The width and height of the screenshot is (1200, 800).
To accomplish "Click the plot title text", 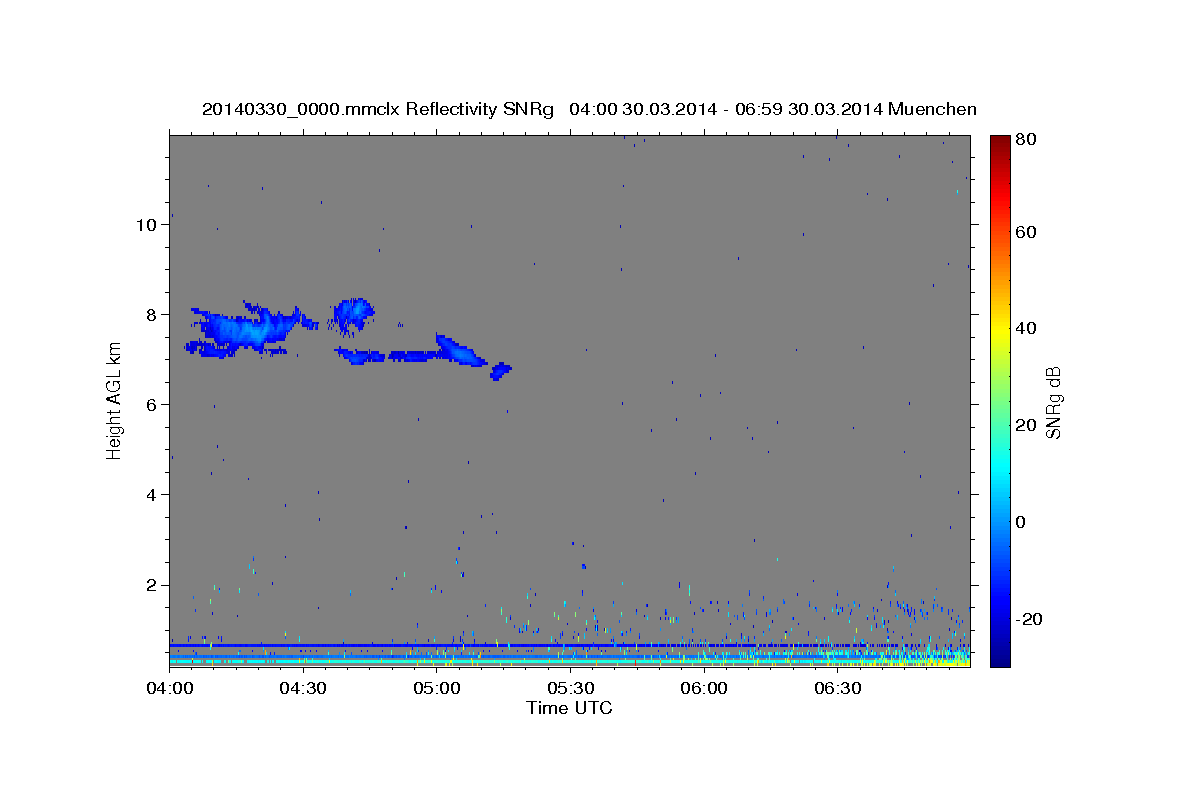I will (x=589, y=109).
